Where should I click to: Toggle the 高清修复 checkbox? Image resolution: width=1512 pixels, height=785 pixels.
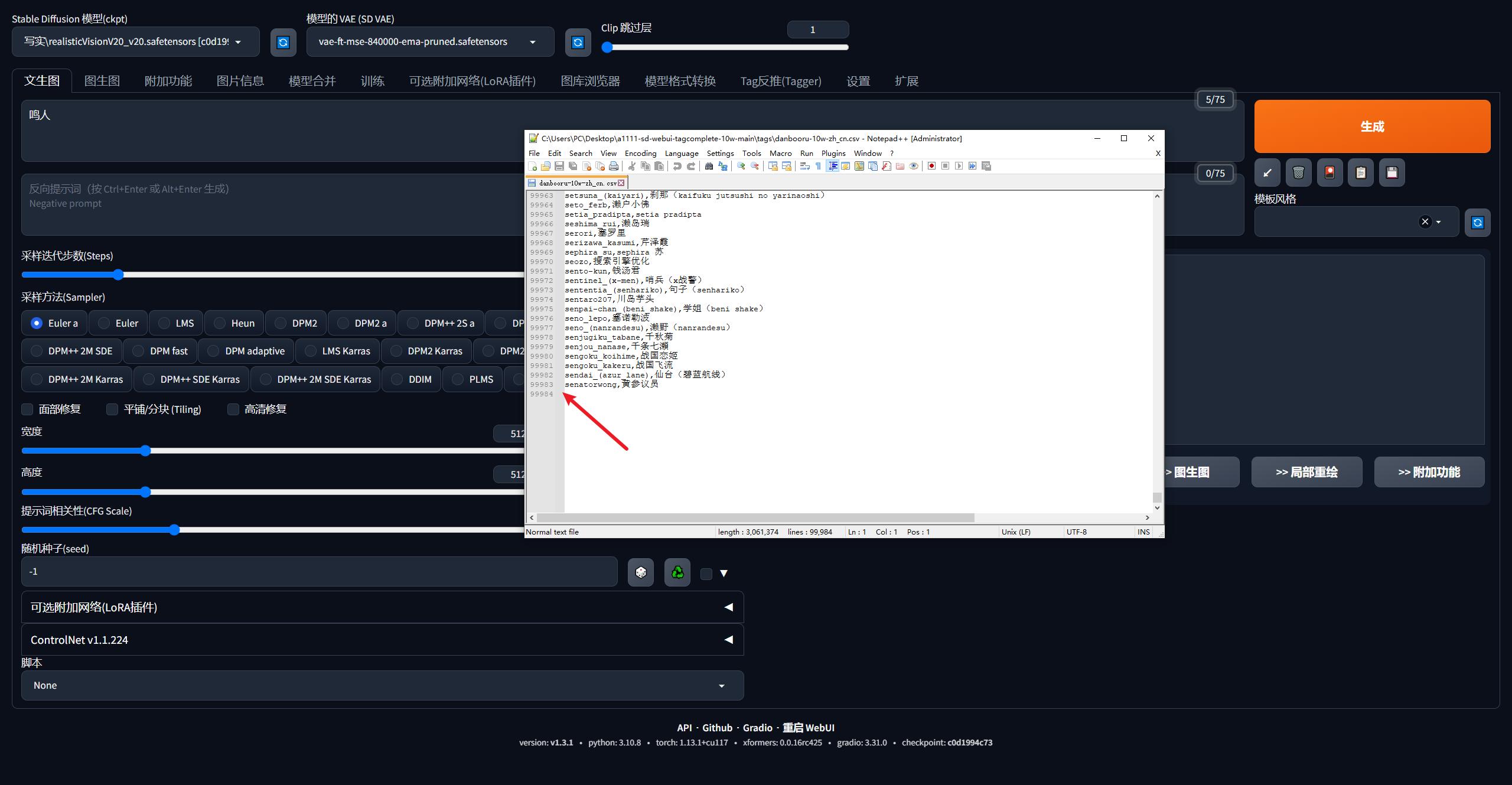[233, 409]
